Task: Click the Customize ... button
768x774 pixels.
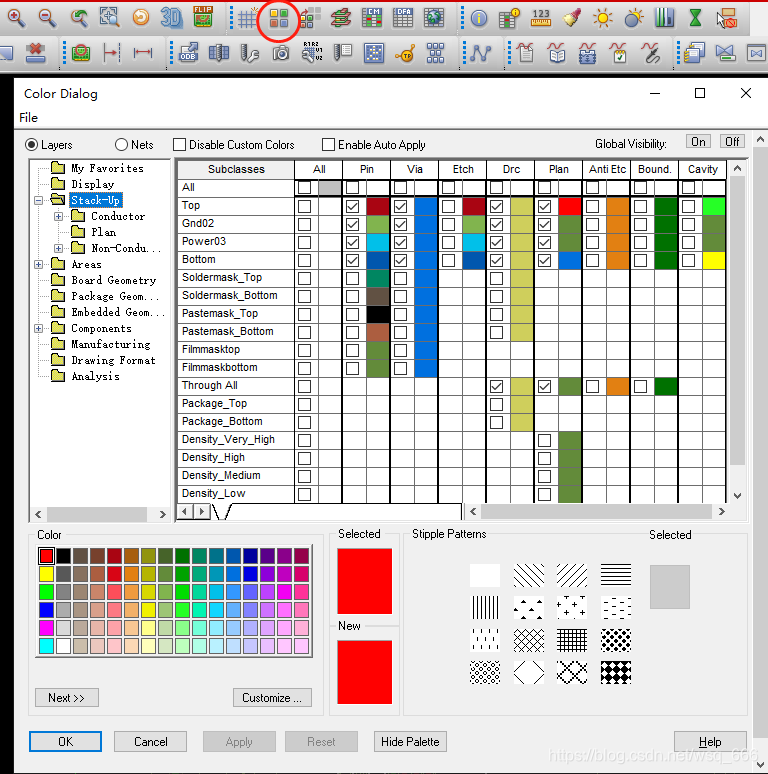Action: [272, 697]
